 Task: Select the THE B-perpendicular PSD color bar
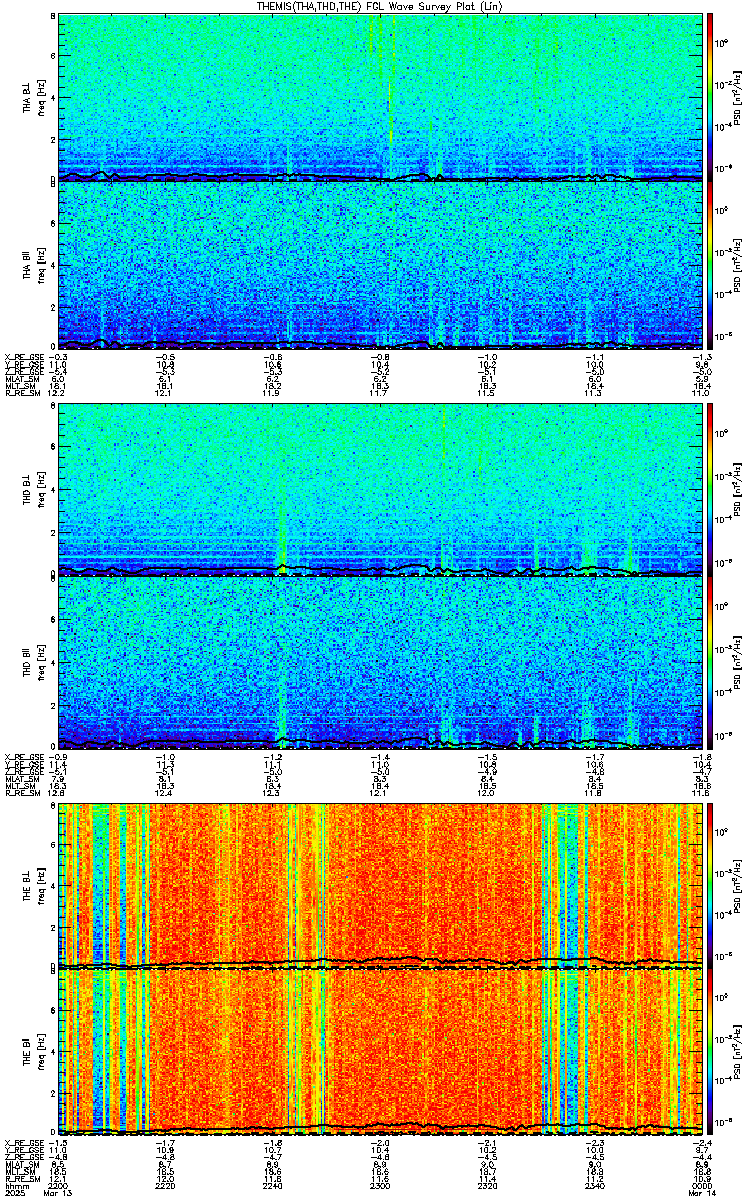(x=710, y=884)
